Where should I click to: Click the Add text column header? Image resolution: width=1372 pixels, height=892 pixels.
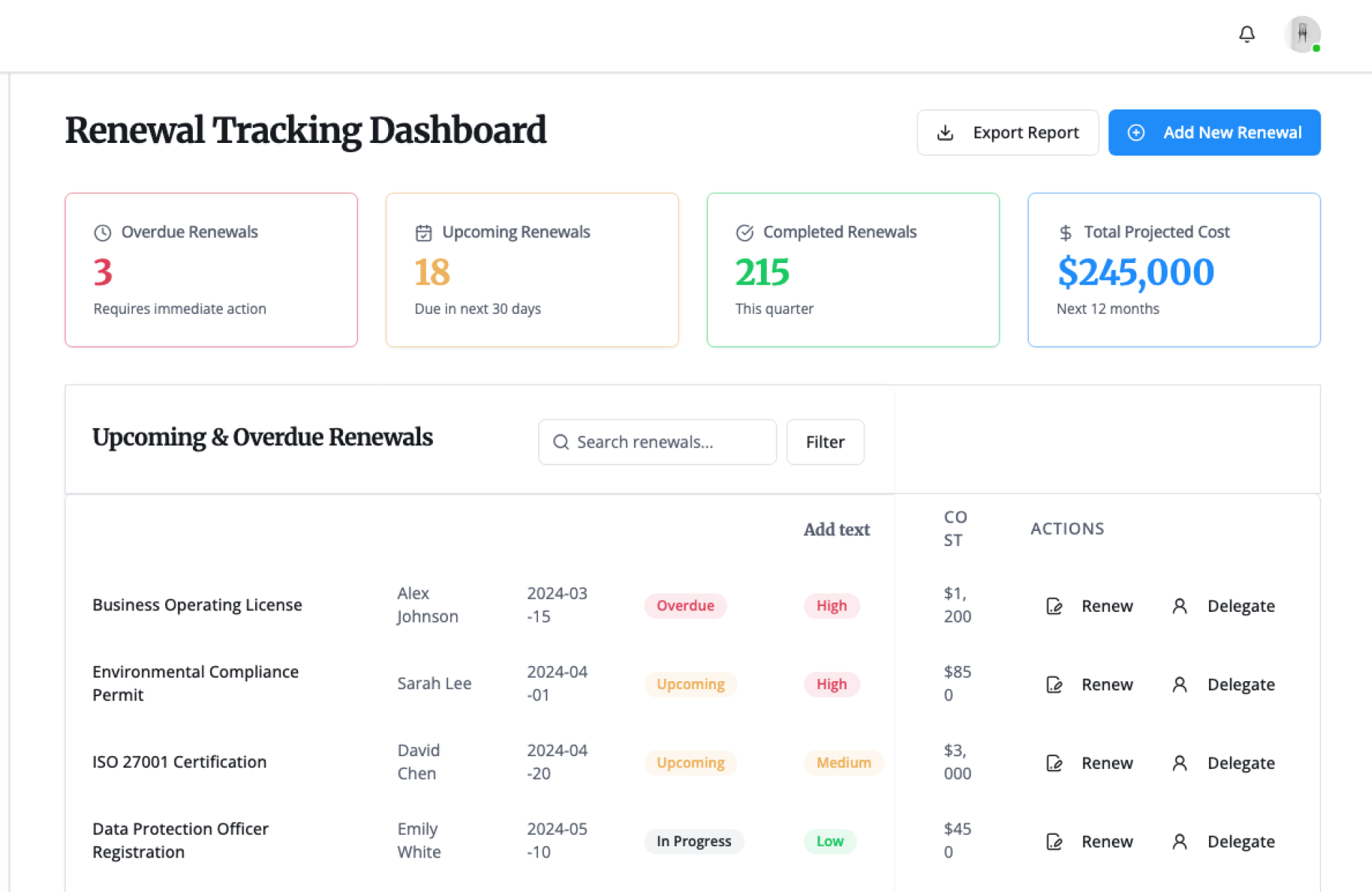(836, 530)
